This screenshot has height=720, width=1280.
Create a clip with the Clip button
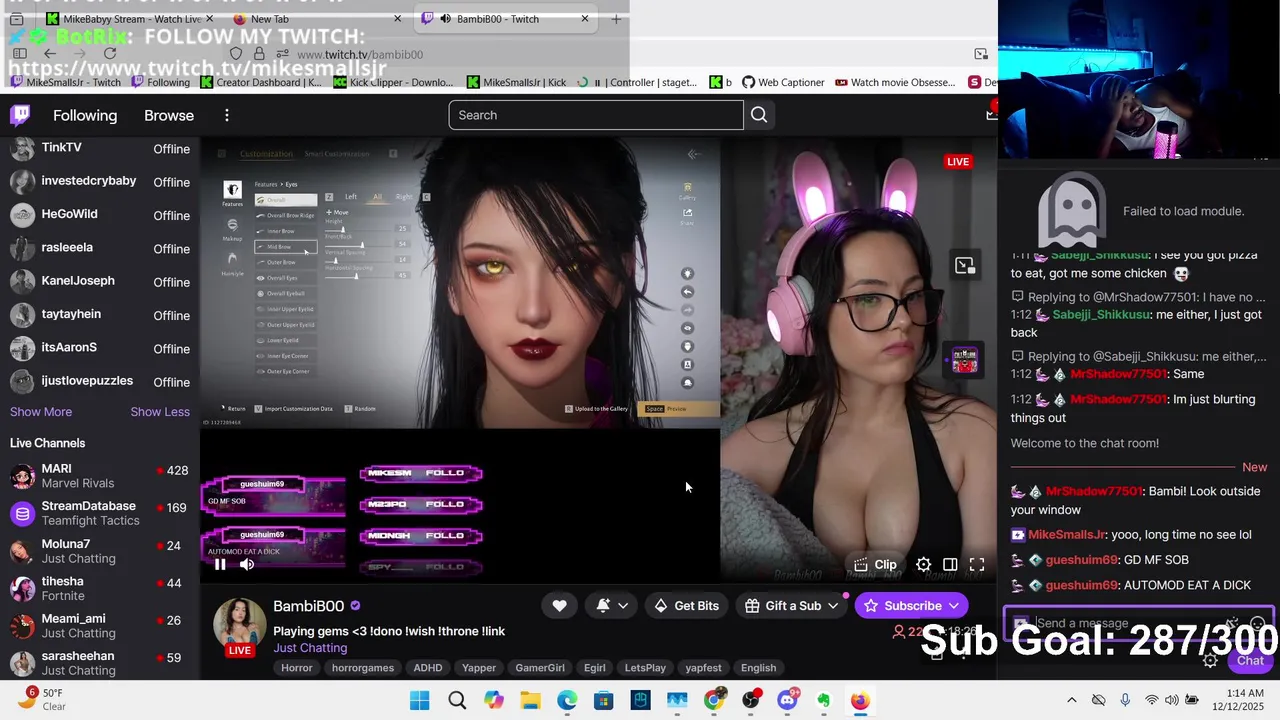point(876,565)
